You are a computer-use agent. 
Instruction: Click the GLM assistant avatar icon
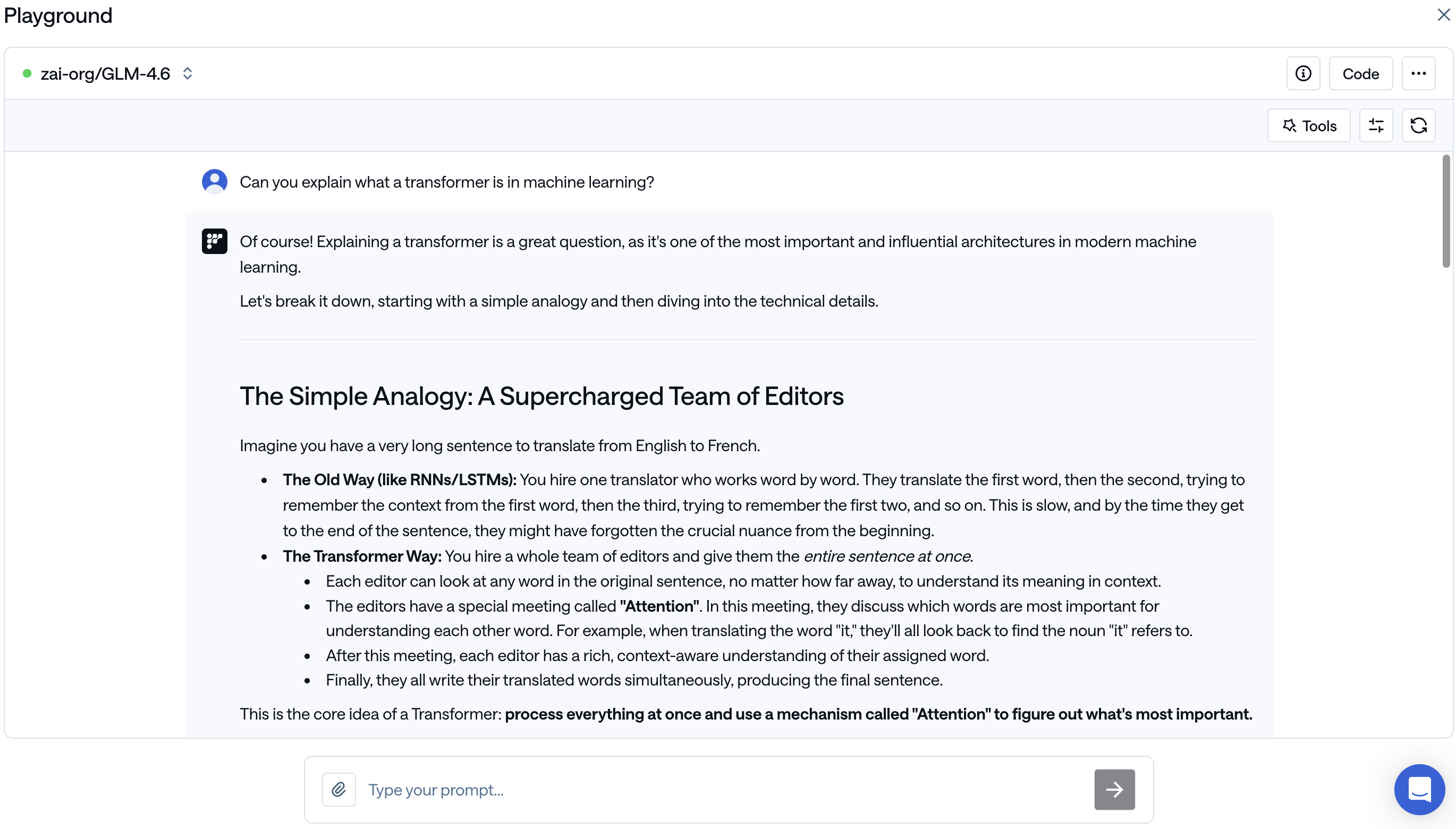pyautogui.click(x=215, y=241)
